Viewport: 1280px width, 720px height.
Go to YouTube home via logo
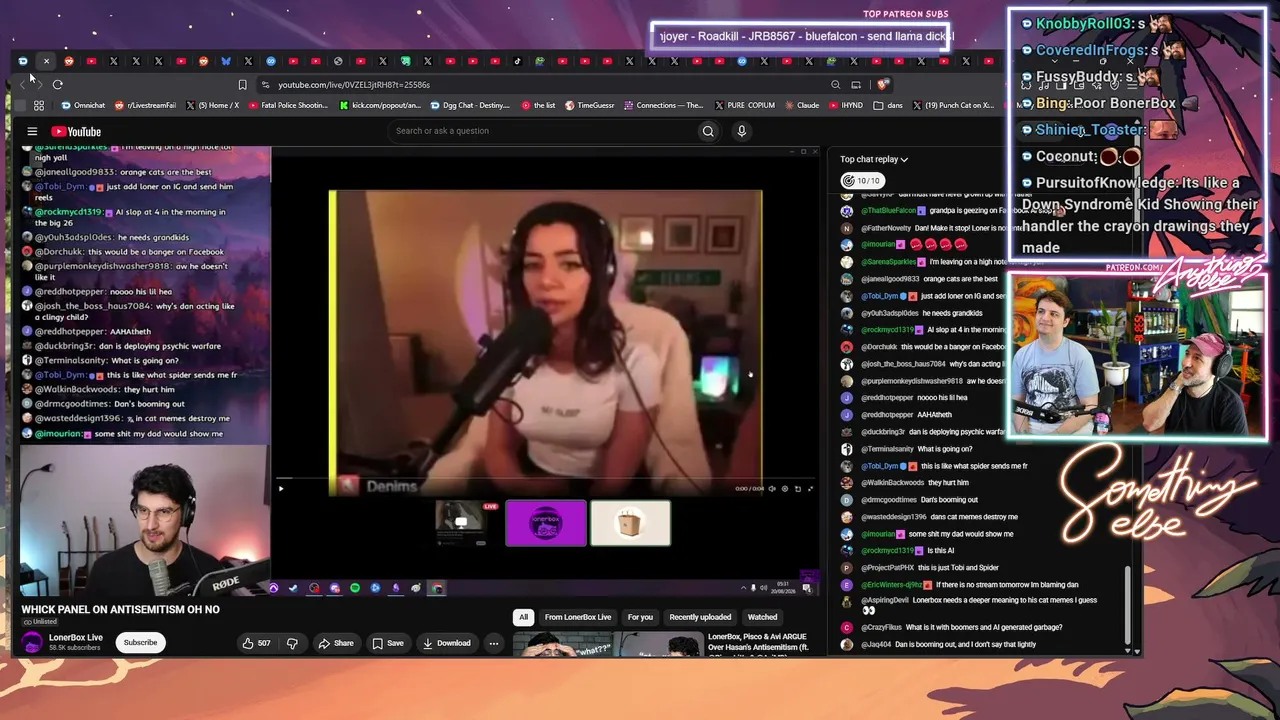pyautogui.click(x=76, y=131)
